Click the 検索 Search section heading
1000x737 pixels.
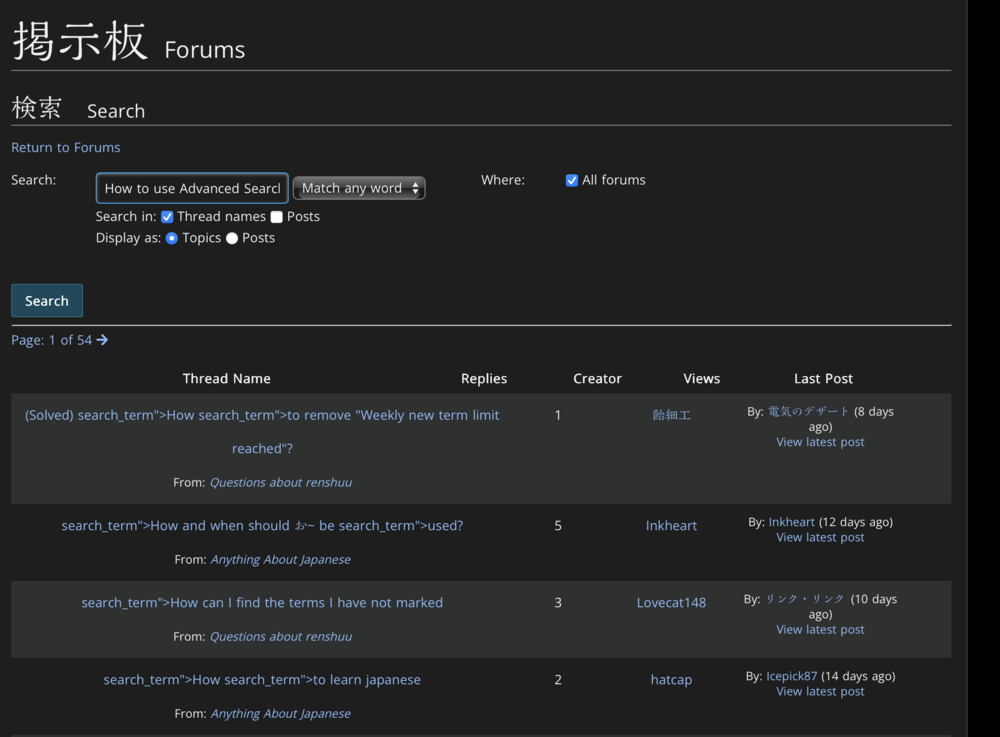tap(78, 108)
